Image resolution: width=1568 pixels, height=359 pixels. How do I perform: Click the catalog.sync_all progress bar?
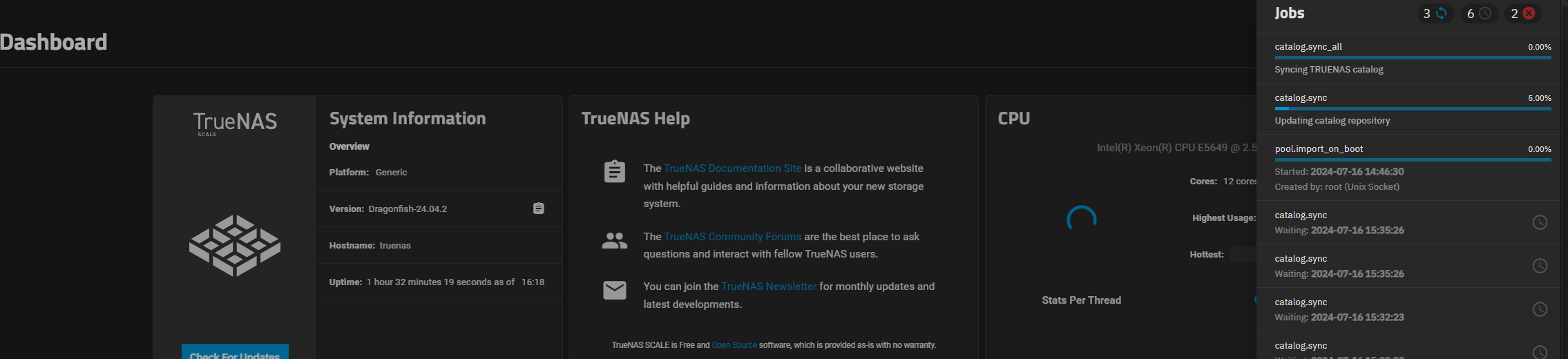coord(1413,58)
